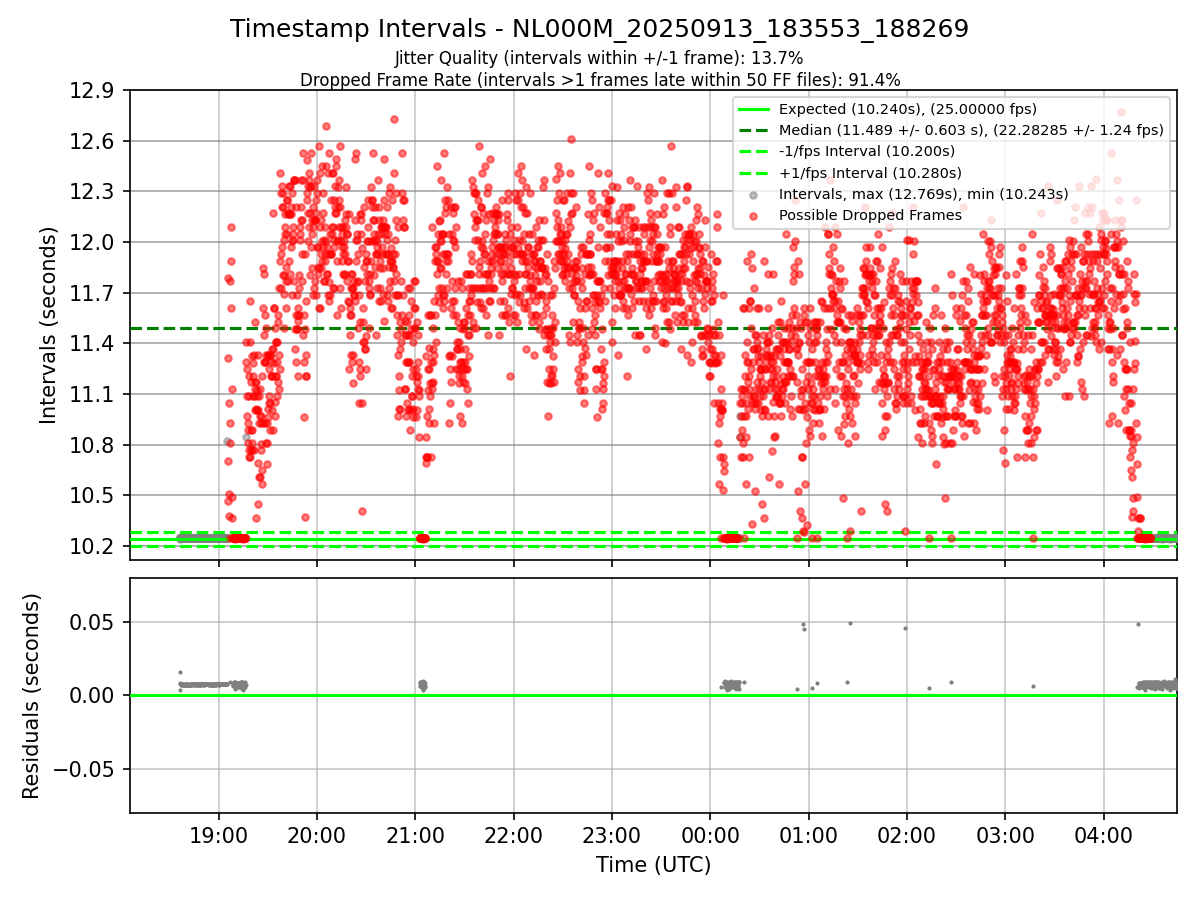1200x900 pixels.
Task: Click legend entry 'Expected (10.240s), (25.00000 fps)'
Action: (907, 109)
